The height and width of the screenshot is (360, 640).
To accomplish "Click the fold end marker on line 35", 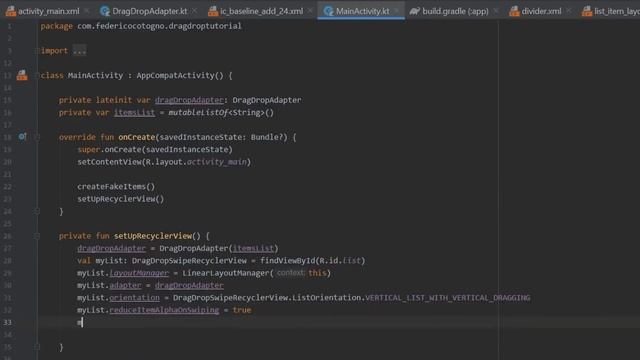I will (x=37, y=347).
